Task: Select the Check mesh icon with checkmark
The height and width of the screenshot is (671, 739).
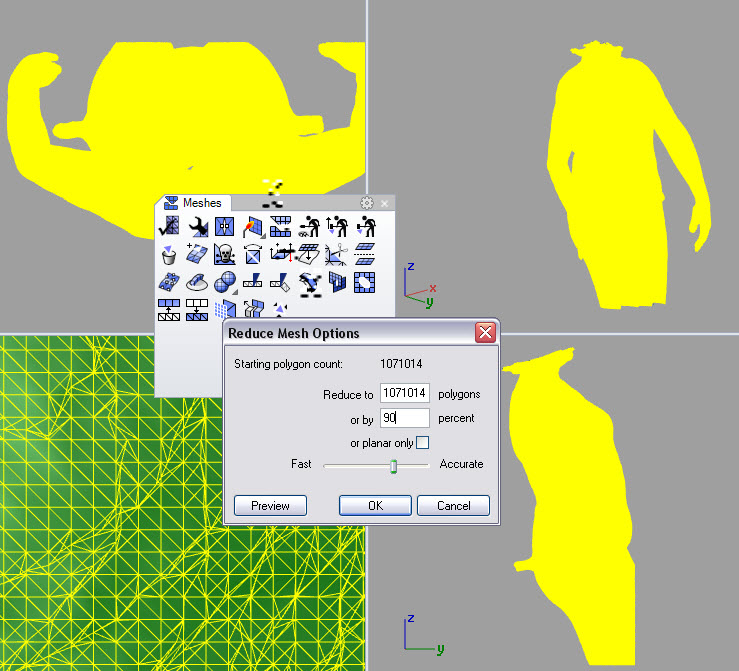Action: point(169,226)
